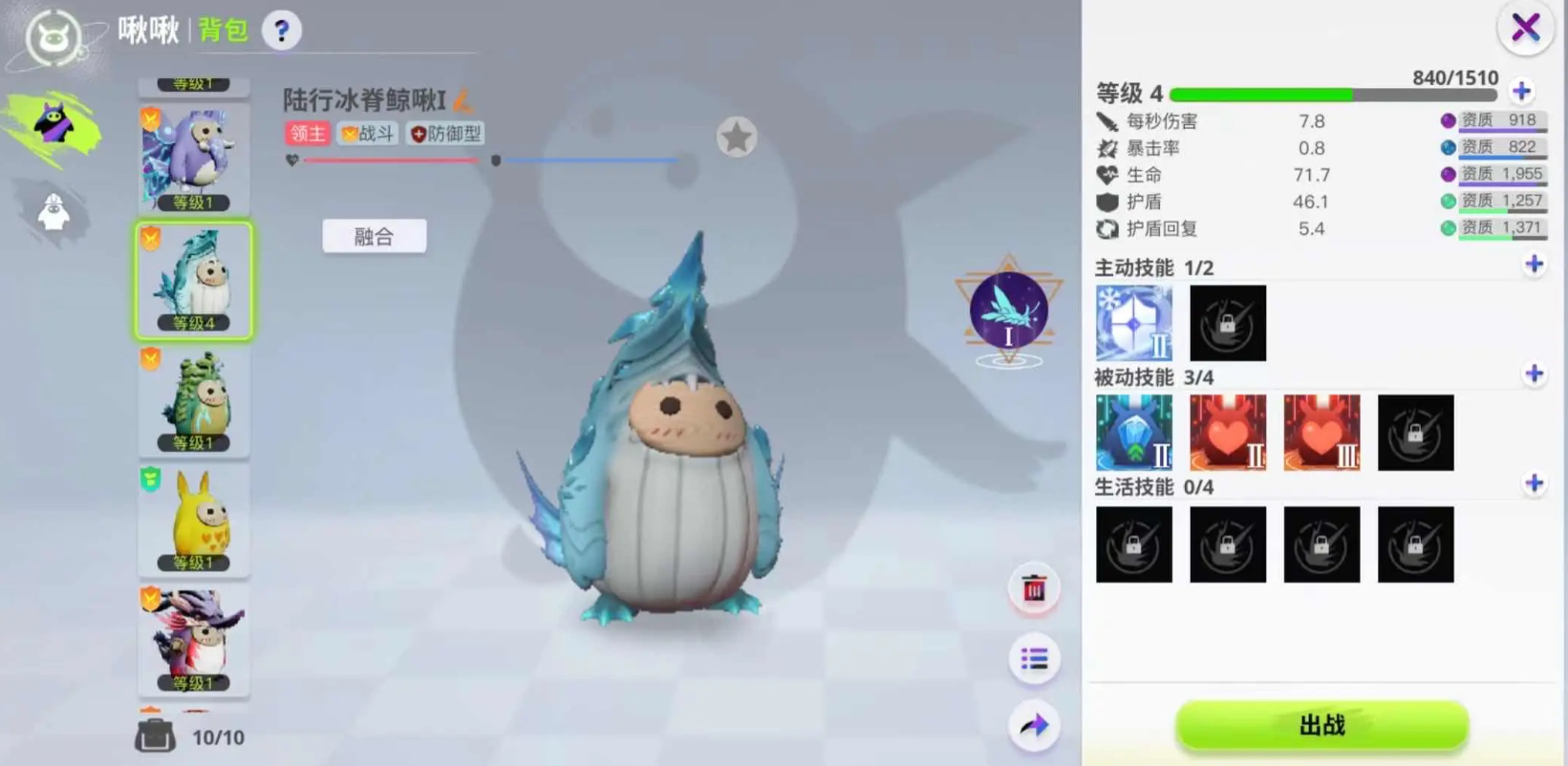The width and height of the screenshot is (1568, 766).
Task: Open the red heart III passive skill
Action: (1321, 433)
